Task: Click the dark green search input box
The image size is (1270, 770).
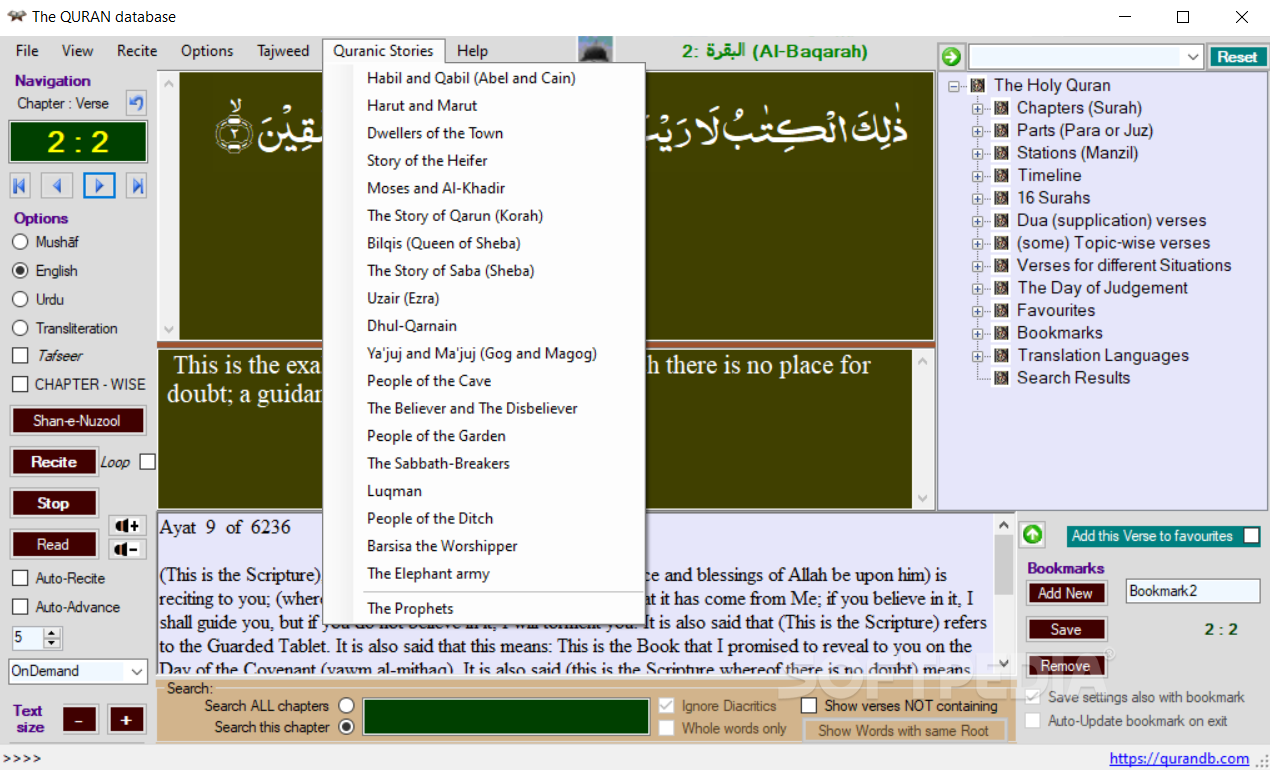Action: (506, 717)
